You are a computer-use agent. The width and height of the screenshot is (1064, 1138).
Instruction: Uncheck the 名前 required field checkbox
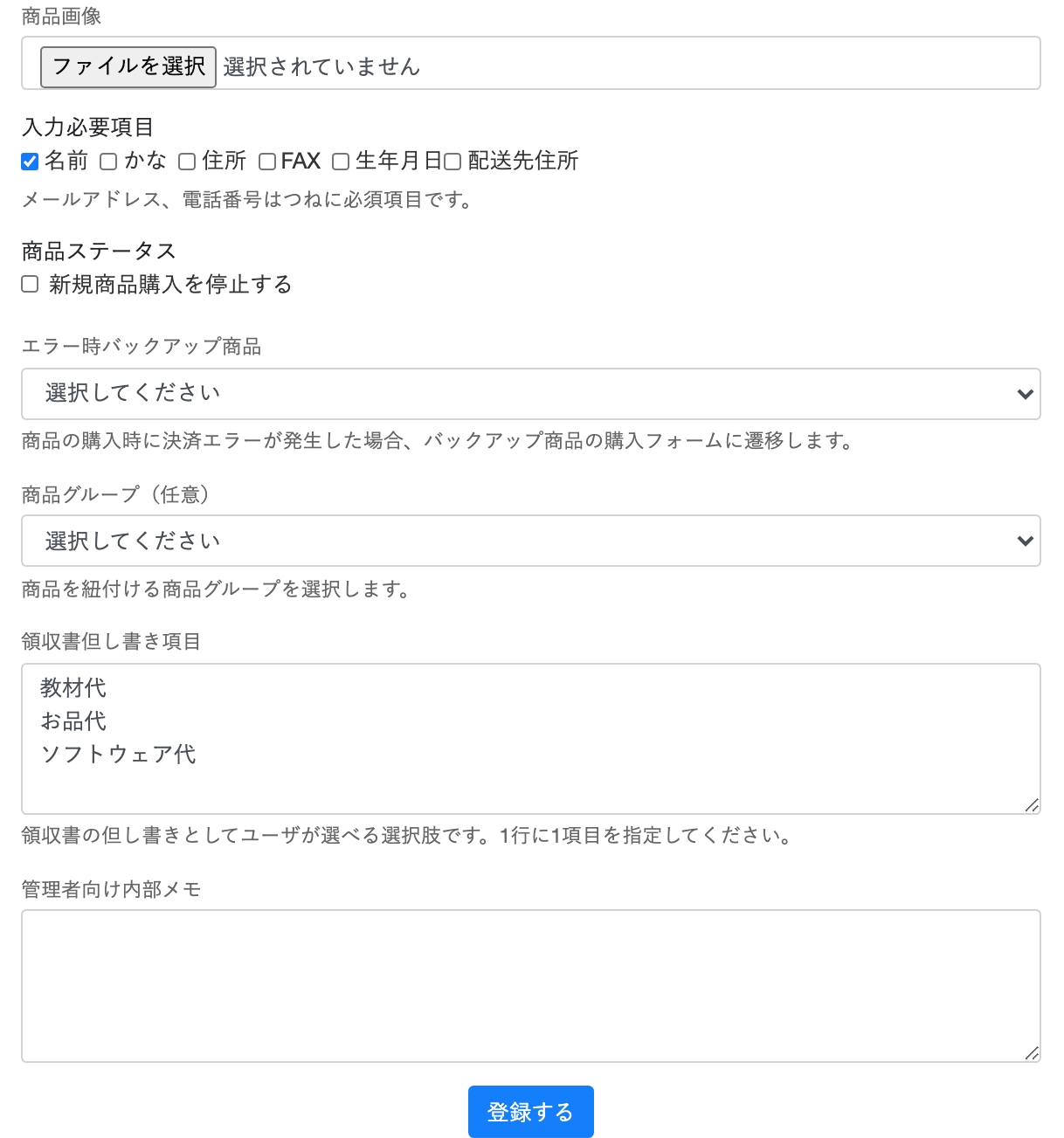(x=30, y=162)
